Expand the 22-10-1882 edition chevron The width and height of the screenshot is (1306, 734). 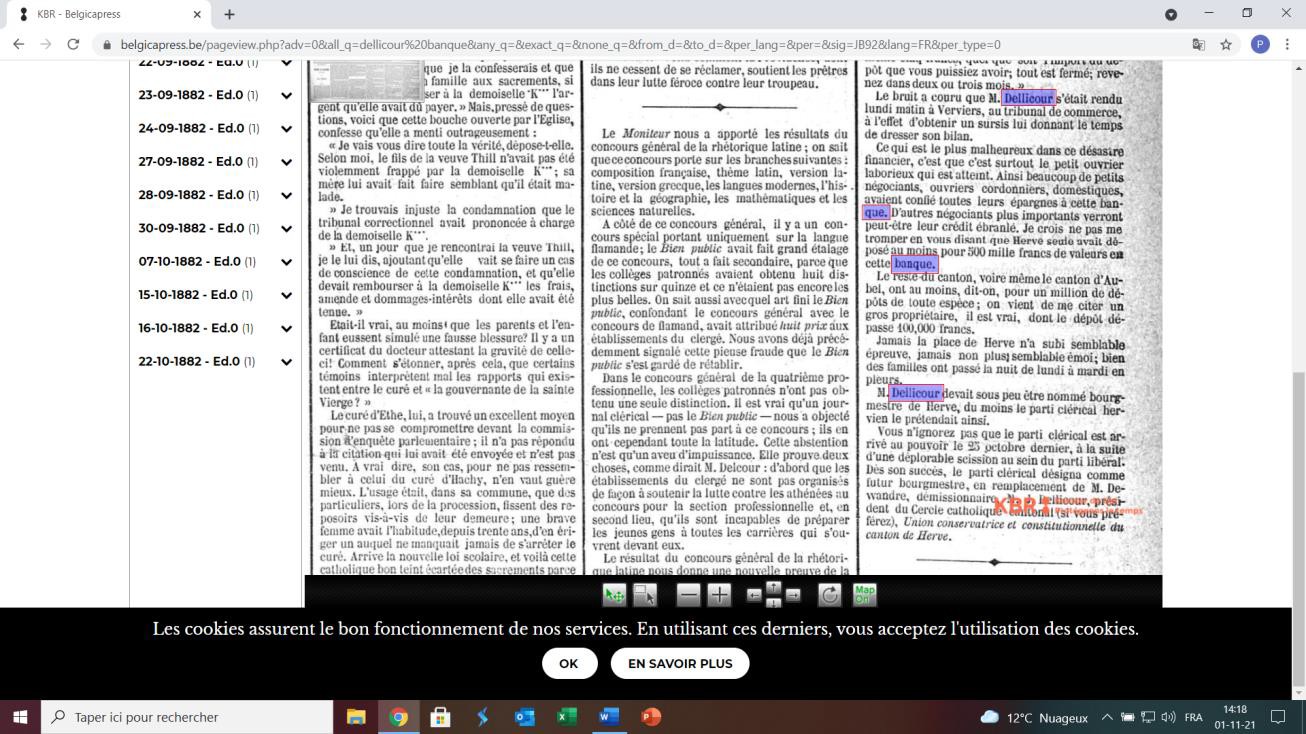[286, 362]
